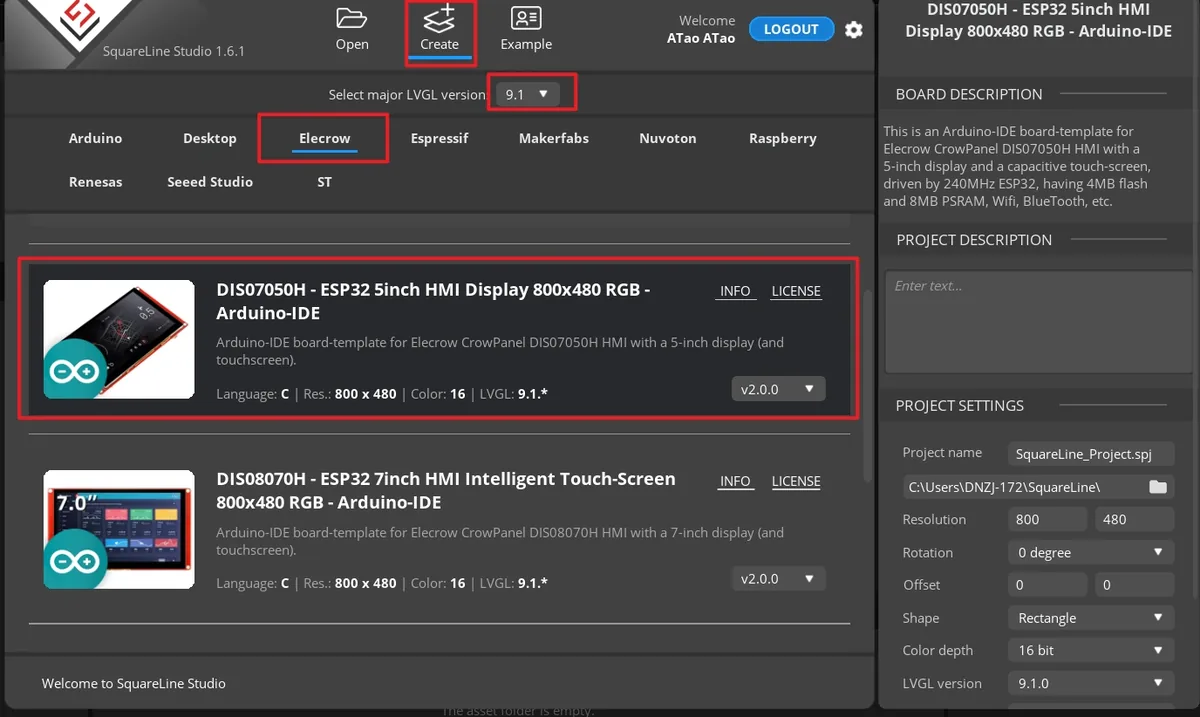
Task: Switch to the Espressif vendor tab
Action: coord(439,138)
